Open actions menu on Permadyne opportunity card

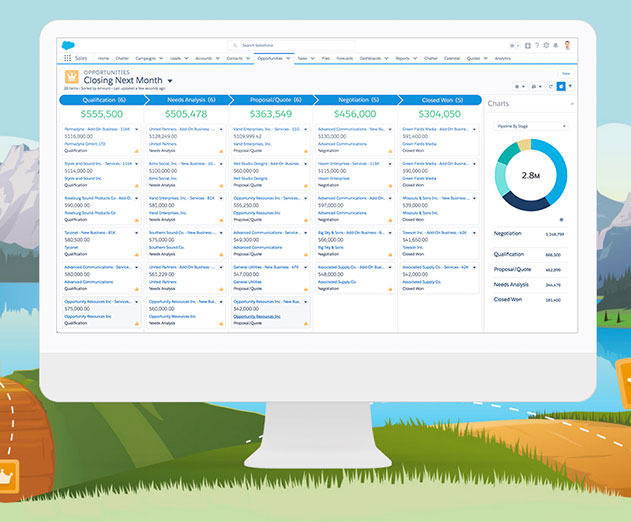point(136,130)
